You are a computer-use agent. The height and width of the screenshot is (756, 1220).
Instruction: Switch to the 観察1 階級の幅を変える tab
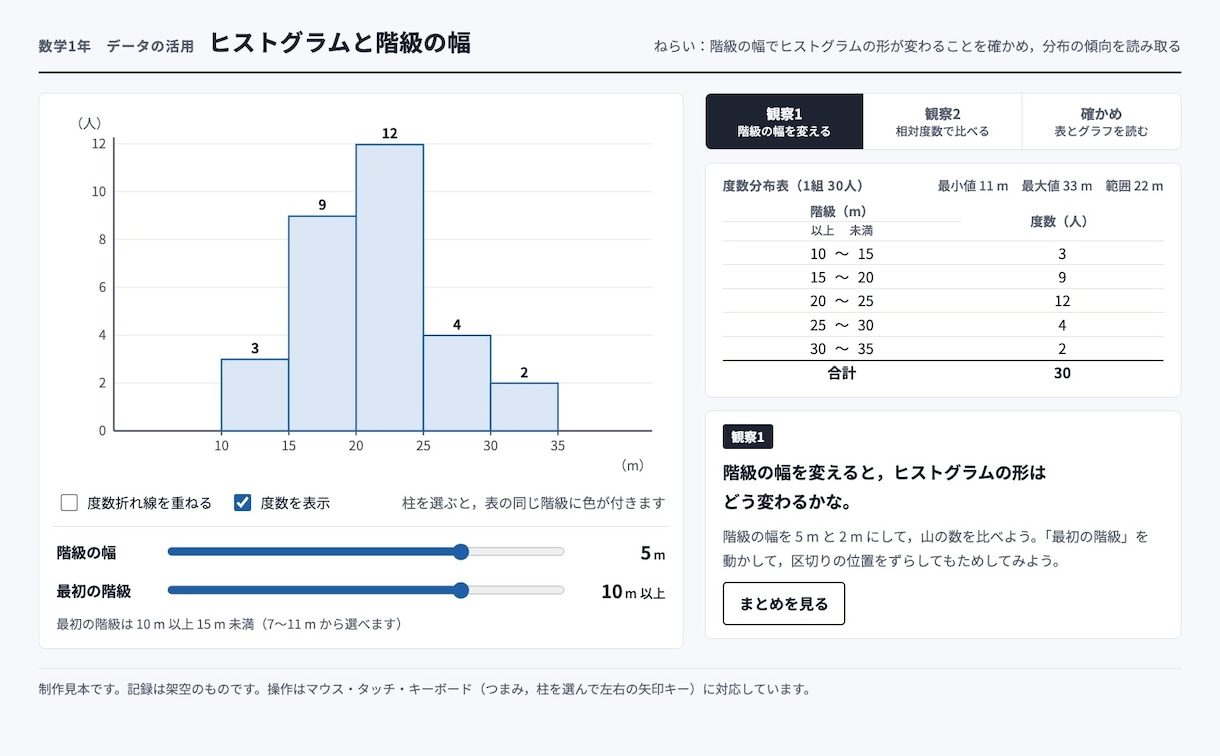(x=784, y=122)
